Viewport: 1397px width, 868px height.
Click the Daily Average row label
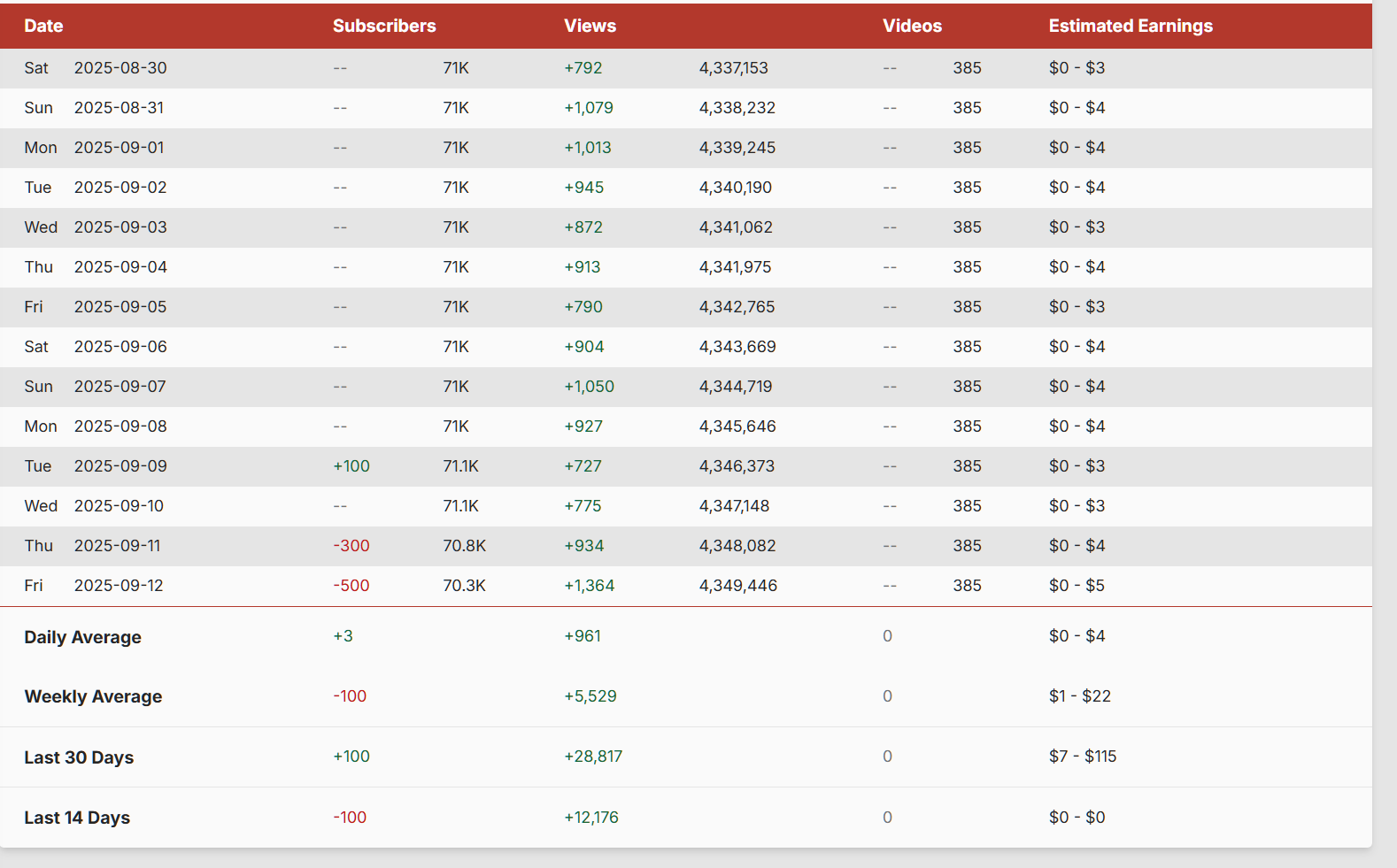pos(83,637)
